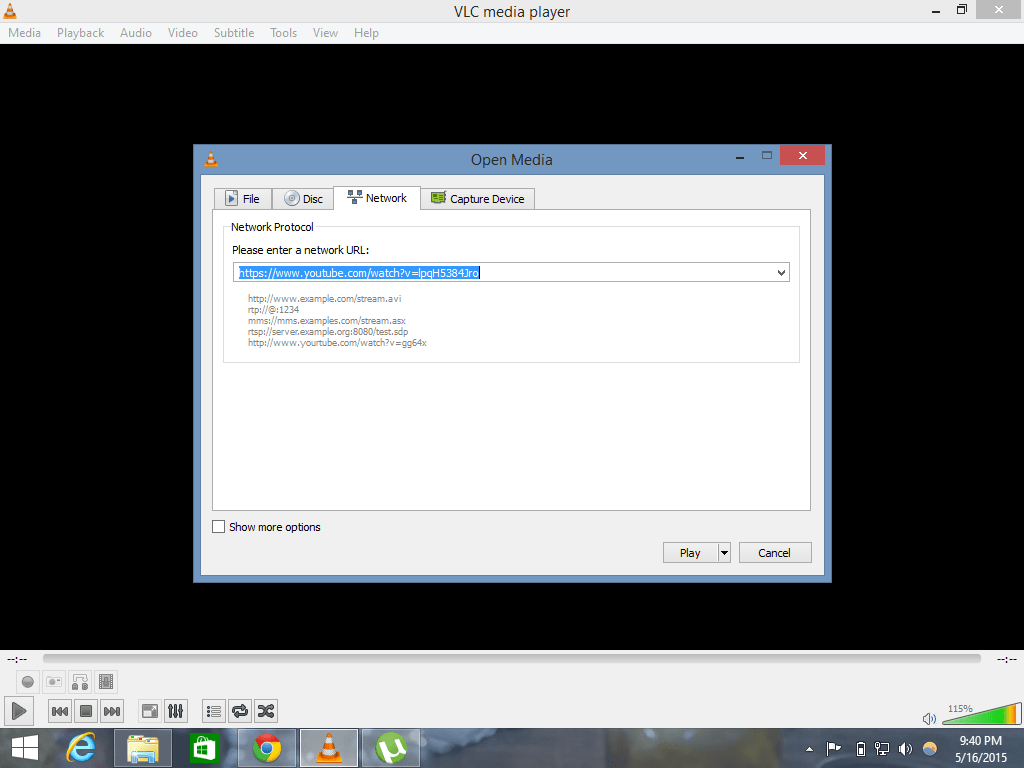Select the Network tab
This screenshot has height=768, width=1024.
(x=377, y=198)
